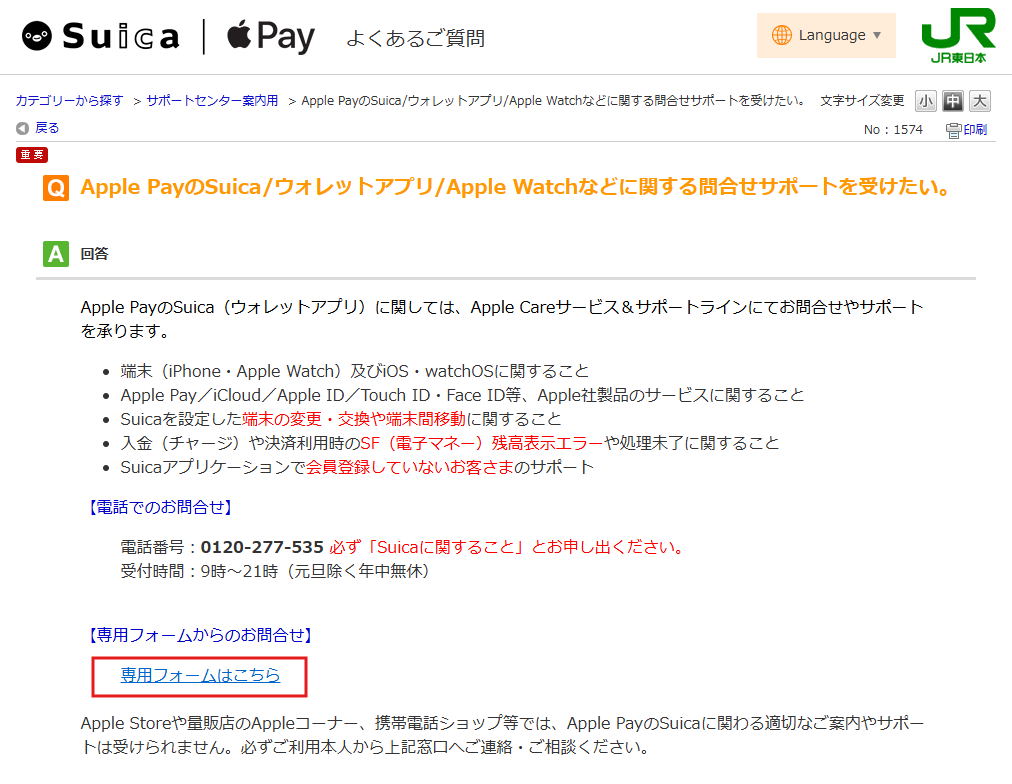Click the No : 1574 label
Viewport: 1012px width, 784px height.
pos(893,130)
